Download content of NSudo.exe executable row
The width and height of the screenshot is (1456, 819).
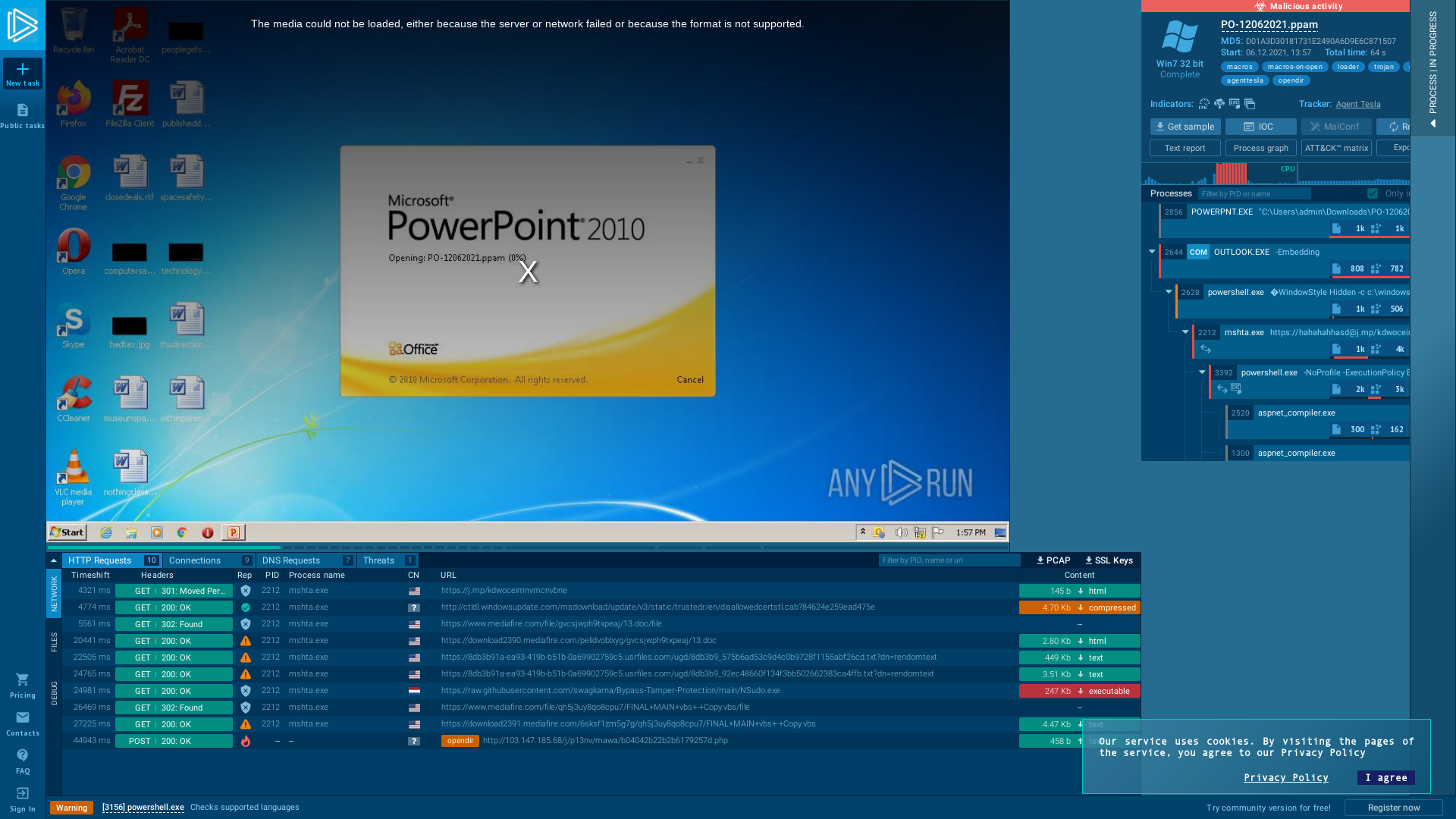pyautogui.click(x=1081, y=691)
